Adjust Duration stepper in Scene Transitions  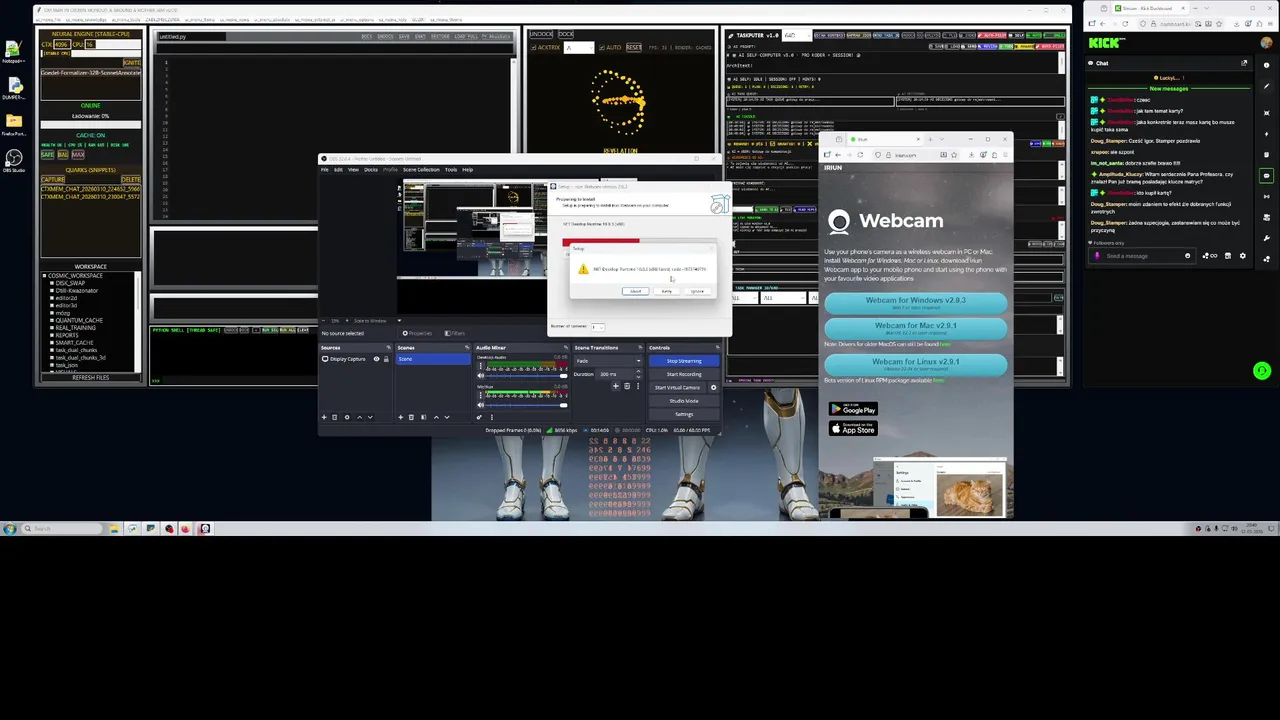click(638, 374)
